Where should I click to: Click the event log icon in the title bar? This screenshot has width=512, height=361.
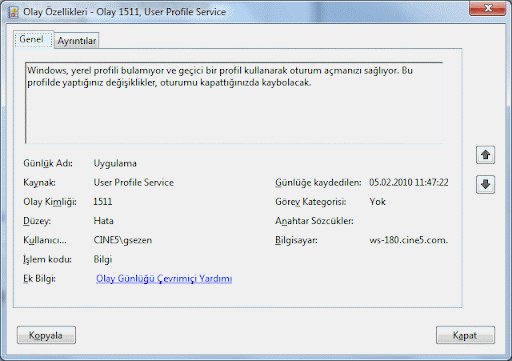coord(13,12)
